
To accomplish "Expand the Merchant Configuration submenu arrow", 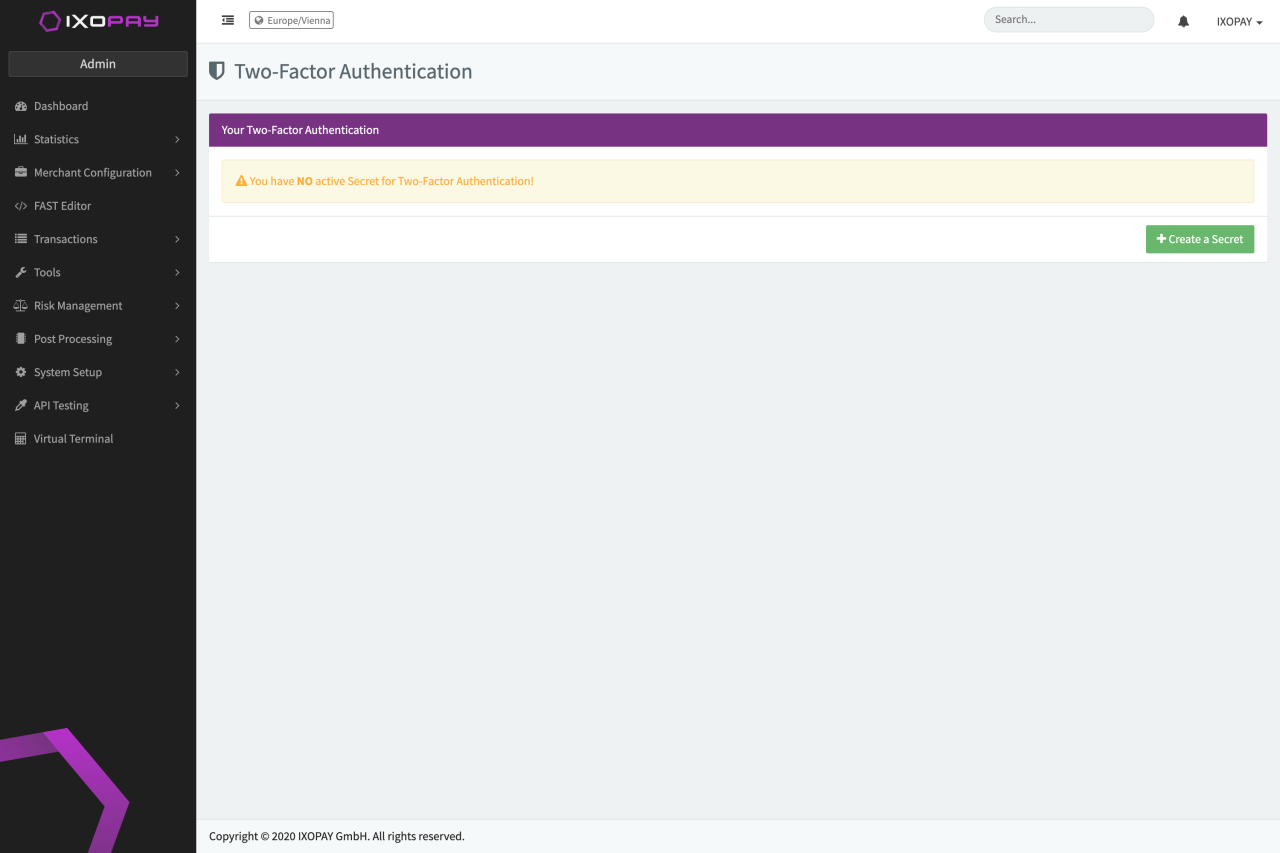I will 177,173.
